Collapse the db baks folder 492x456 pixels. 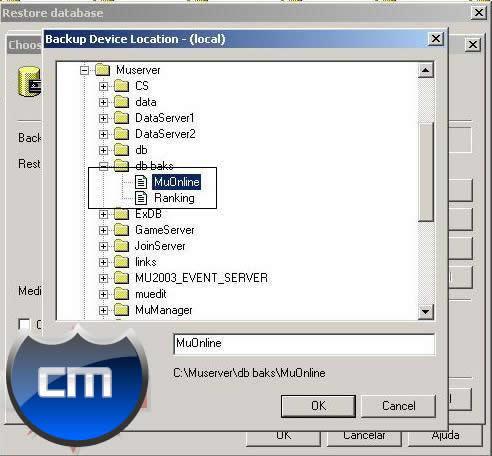(103, 166)
